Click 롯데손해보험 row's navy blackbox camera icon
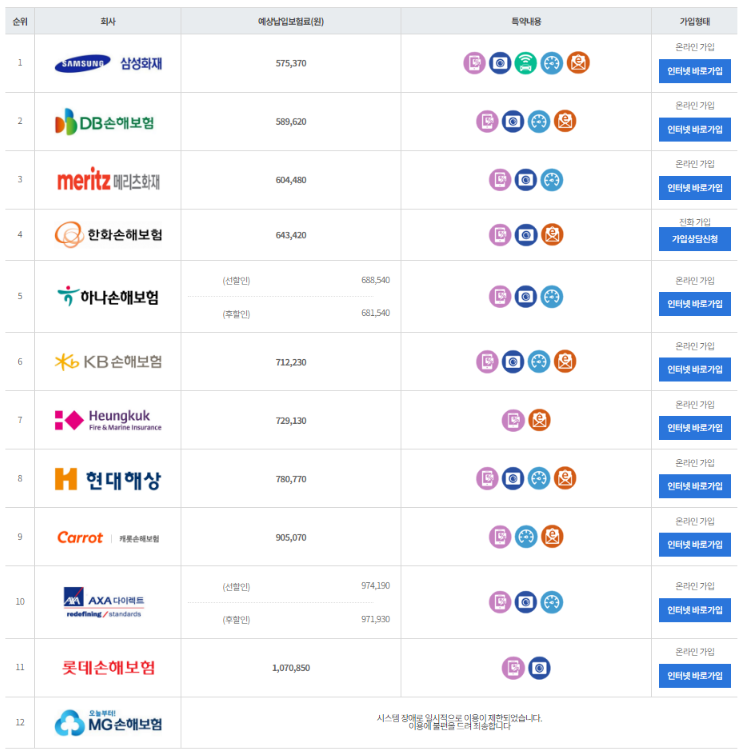748x756 pixels. click(x=539, y=668)
